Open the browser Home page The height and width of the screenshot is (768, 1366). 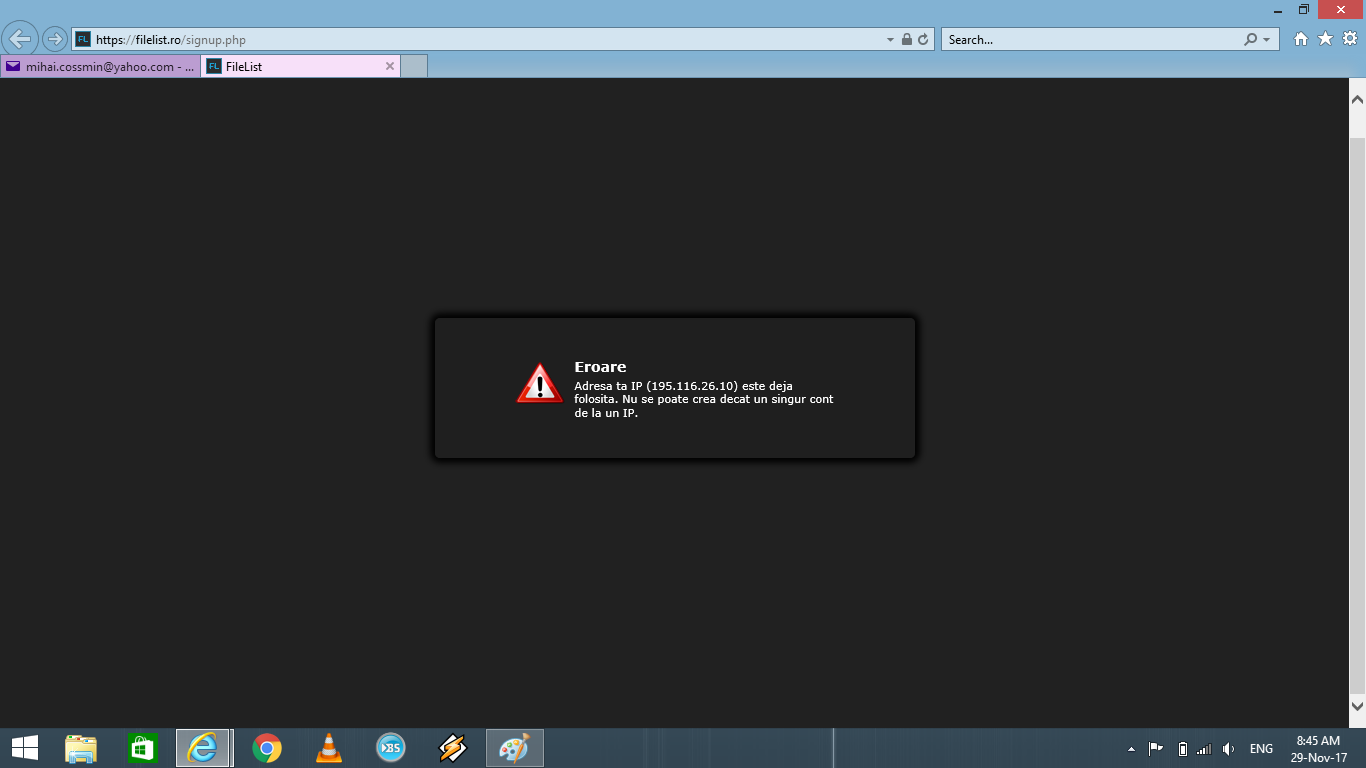[1300, 39]
